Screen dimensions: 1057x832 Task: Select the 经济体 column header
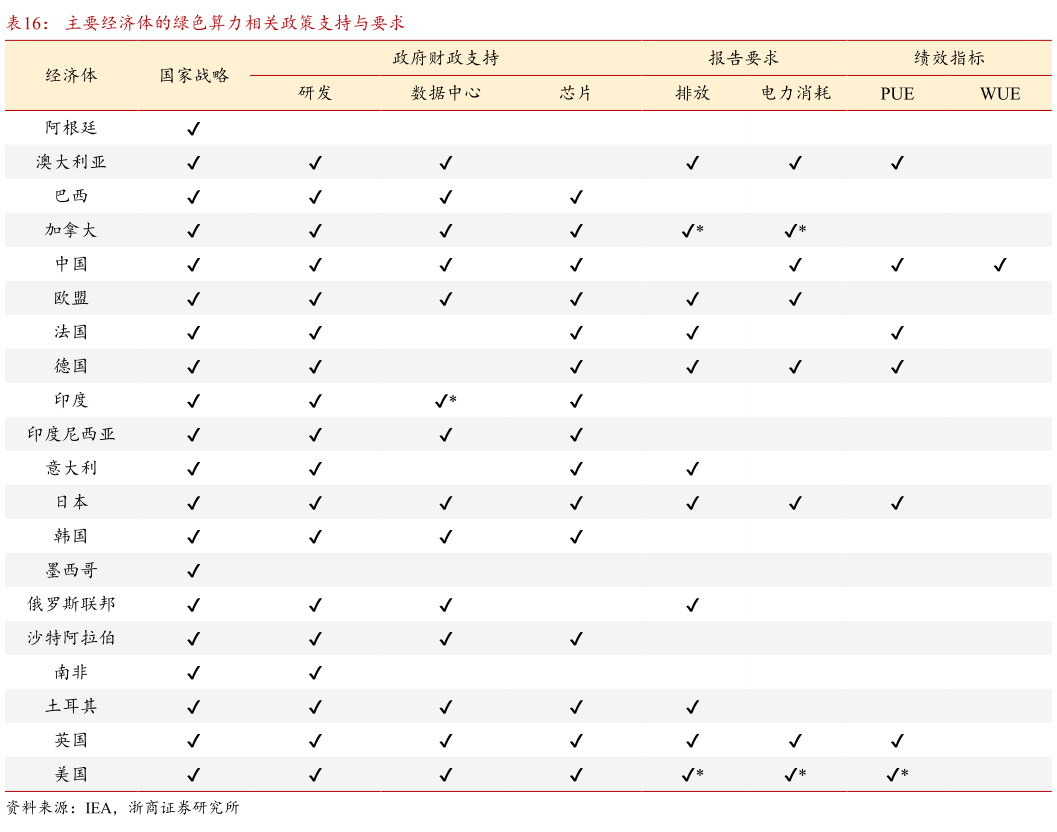click(71, 76)
